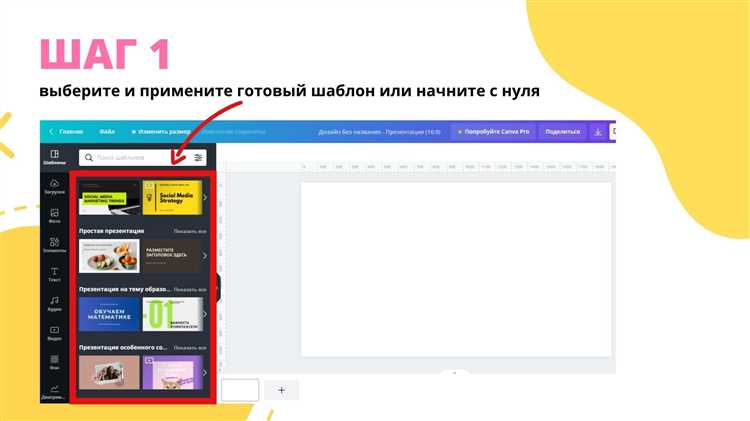
Task: Open the Фото photos sidebar icon
Action: pyautogui.click(x=55, y=216)
